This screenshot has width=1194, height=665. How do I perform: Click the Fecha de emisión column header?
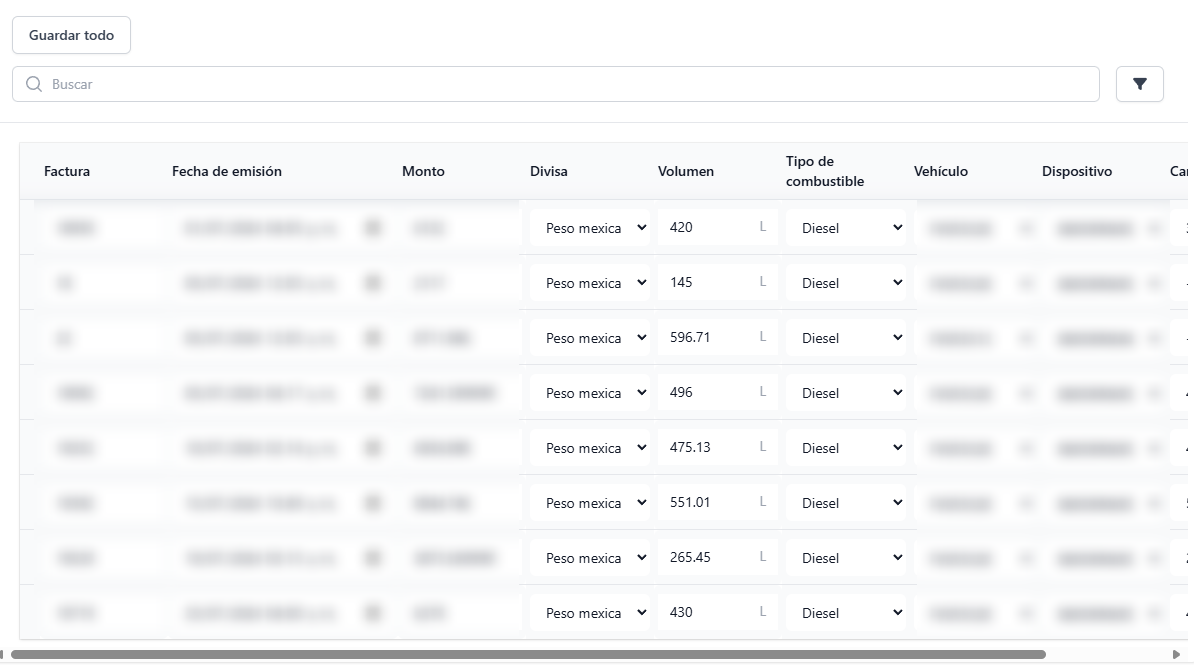click(227, 171)
